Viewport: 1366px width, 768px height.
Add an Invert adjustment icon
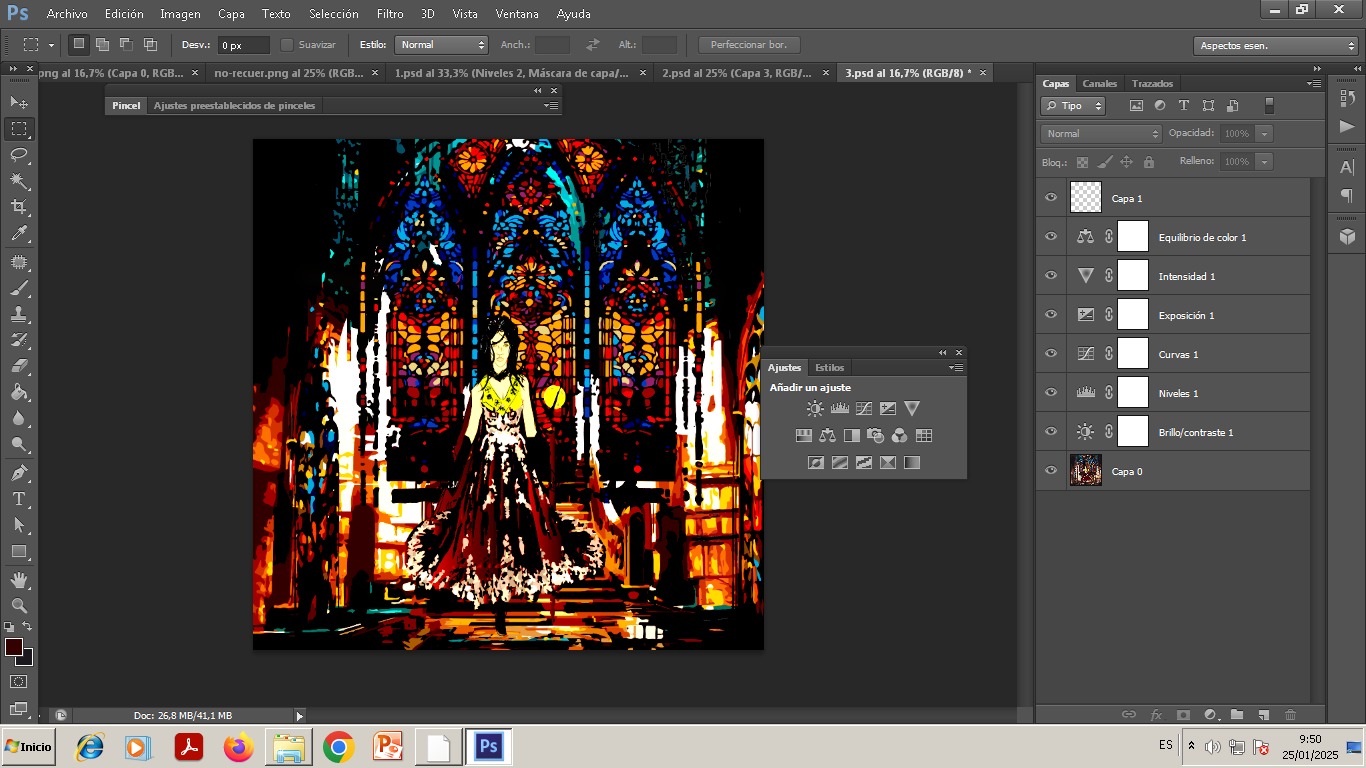coord(816,462)
